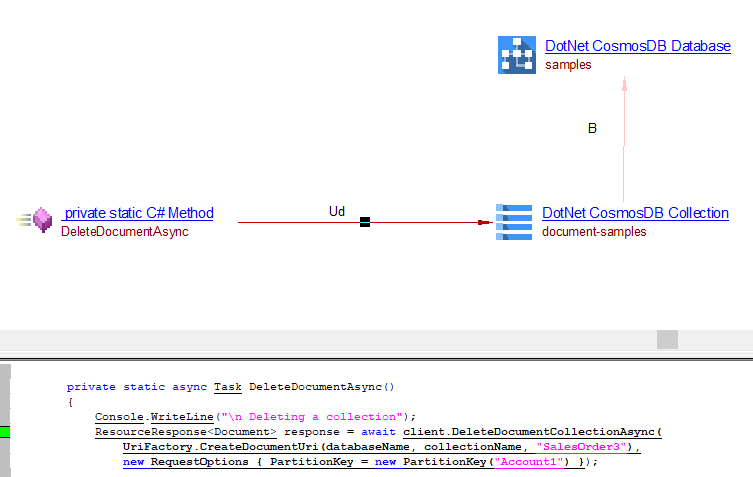Click the CosmosDB Database icon
The image size is (753, 477).
tap(517, 55)
